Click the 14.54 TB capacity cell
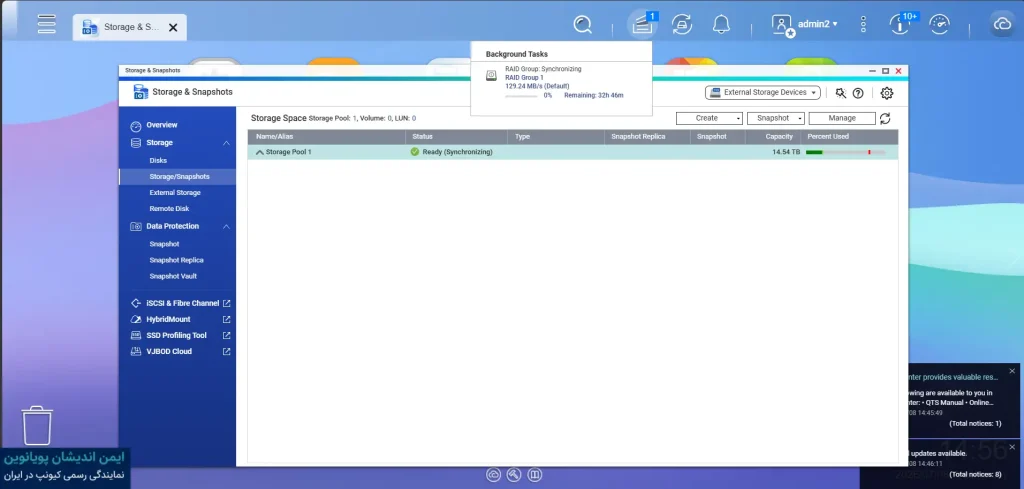The image size is (1024, 489). click(786, 152)
